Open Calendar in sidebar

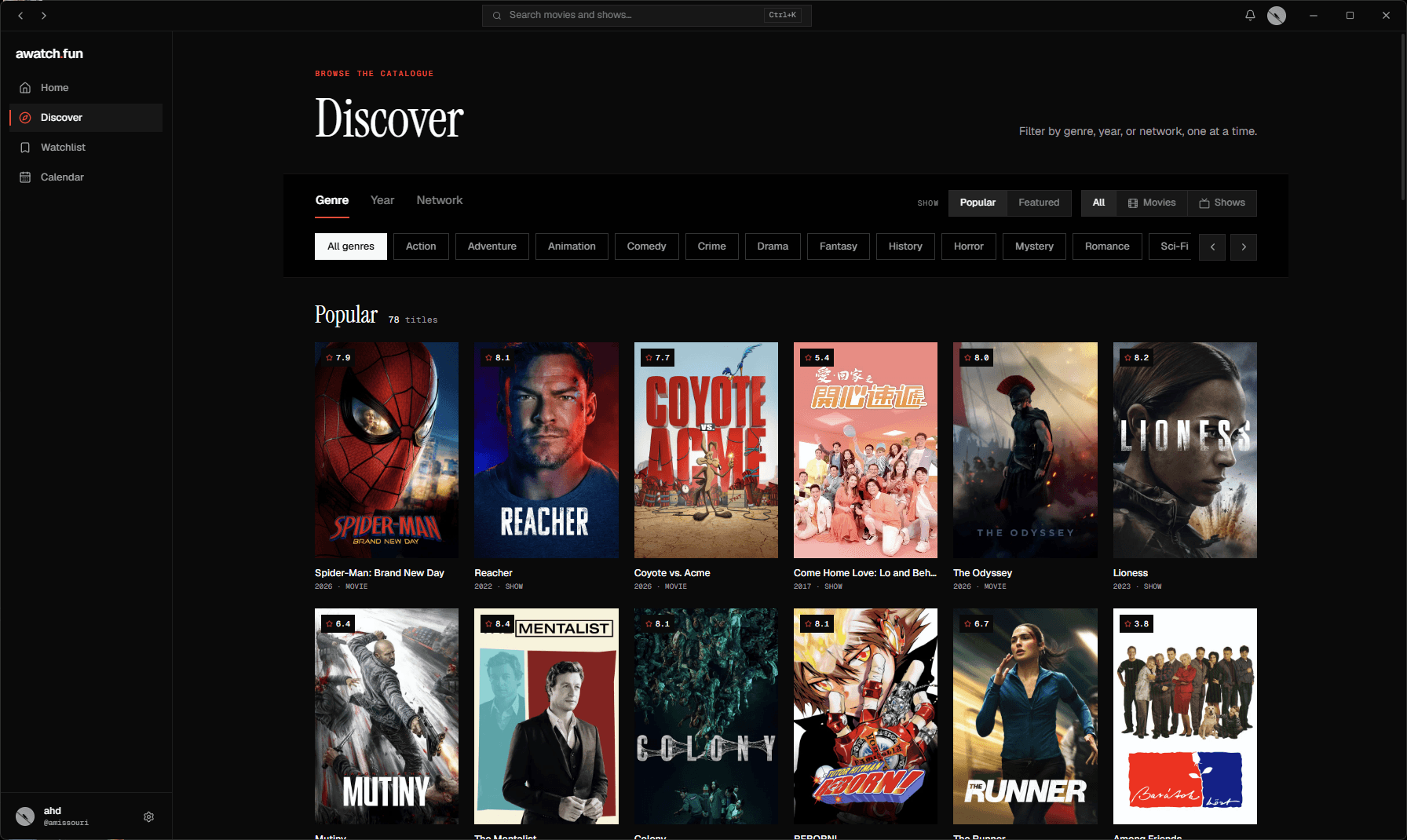tap(86, 177)
